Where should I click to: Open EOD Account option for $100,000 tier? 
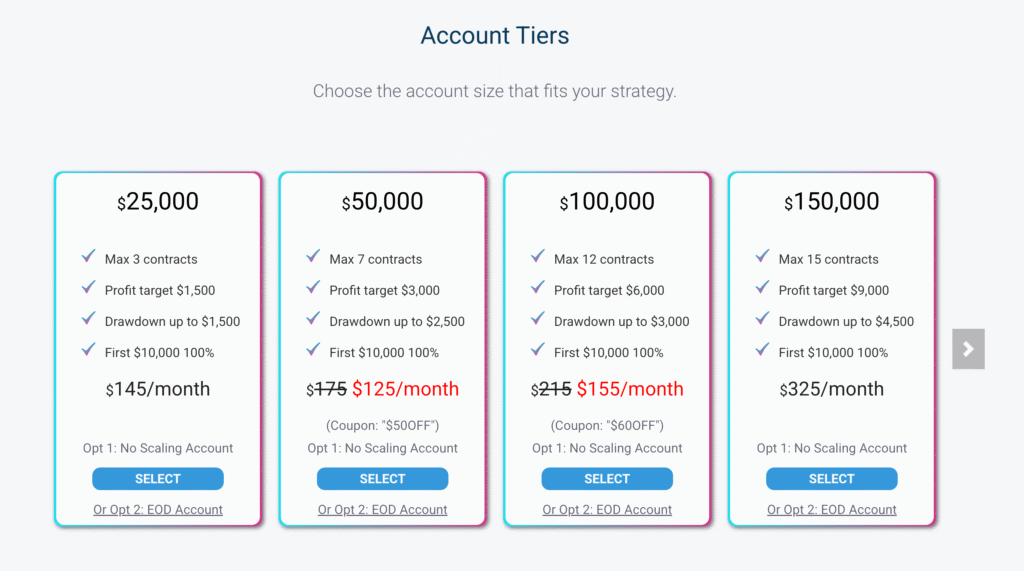click(607, 510)
